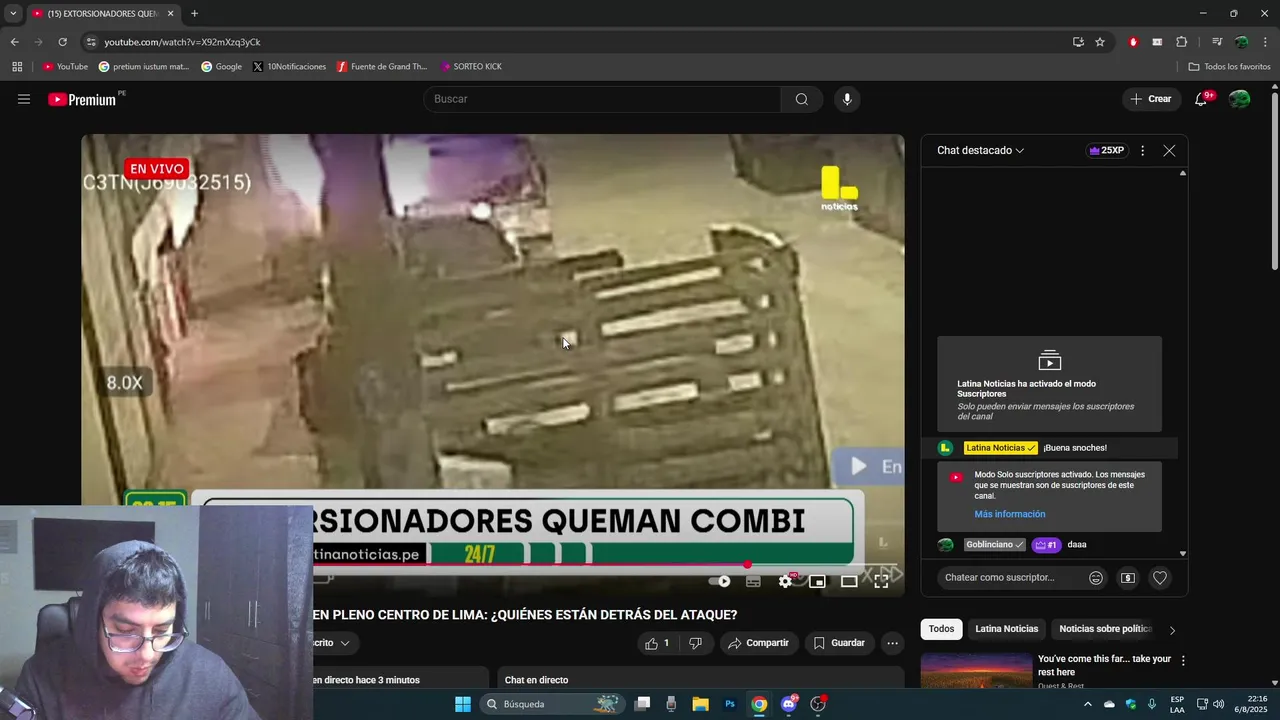Install app icon in address bar

[1078, 42]
